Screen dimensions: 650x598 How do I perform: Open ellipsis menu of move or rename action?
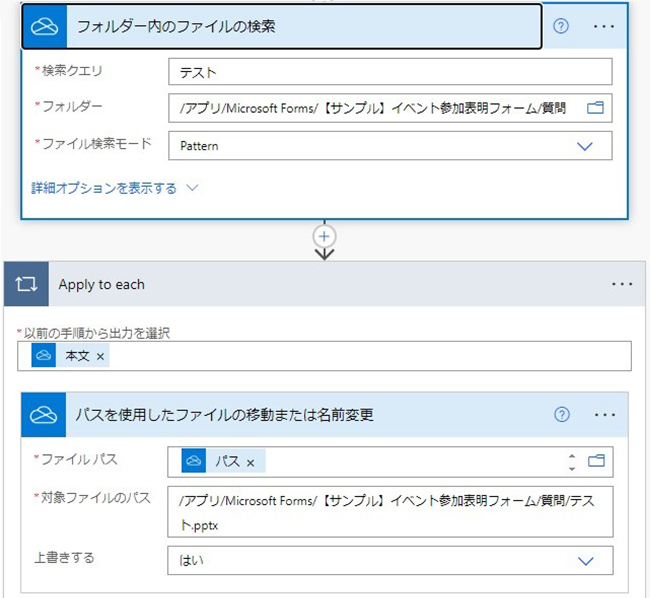click(604, 415)
